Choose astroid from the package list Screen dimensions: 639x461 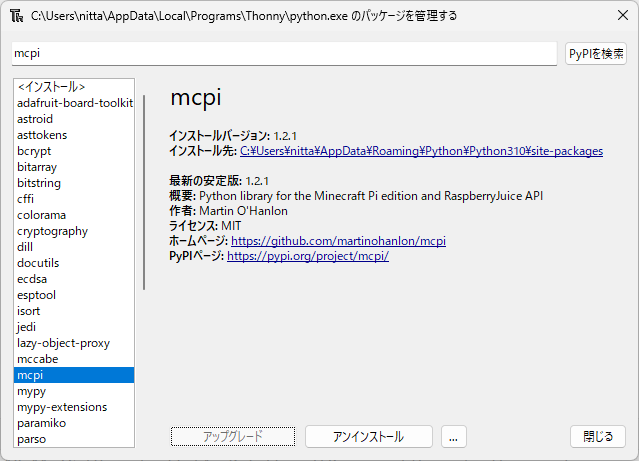(x=35, y=119)
